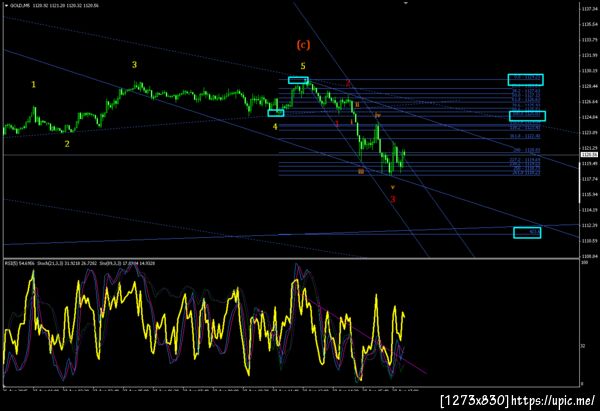600x411 pixels.
Task: Click price scale value 1137.34
Action: 589,9
